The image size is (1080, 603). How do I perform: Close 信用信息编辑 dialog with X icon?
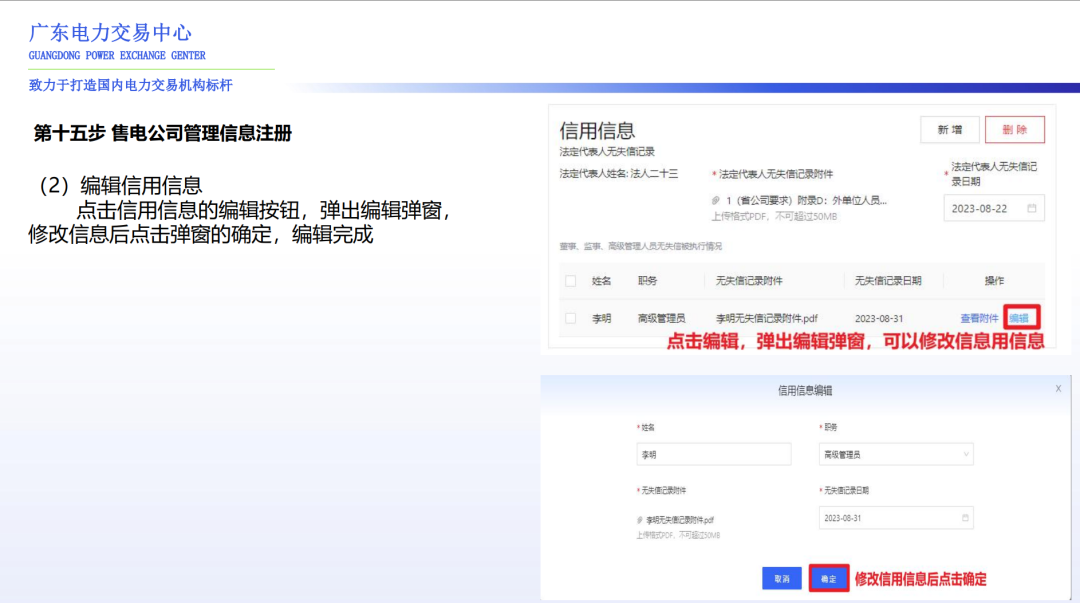pos(1058,388)
